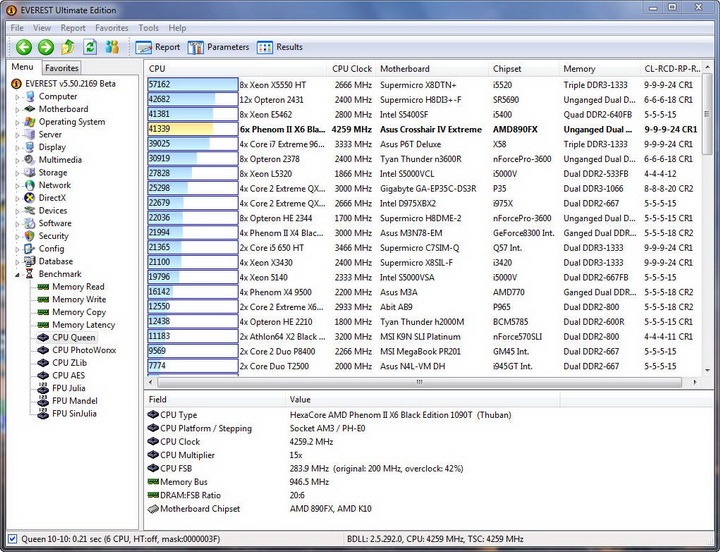Select CPU ZLib benchmark

(69, 363)
